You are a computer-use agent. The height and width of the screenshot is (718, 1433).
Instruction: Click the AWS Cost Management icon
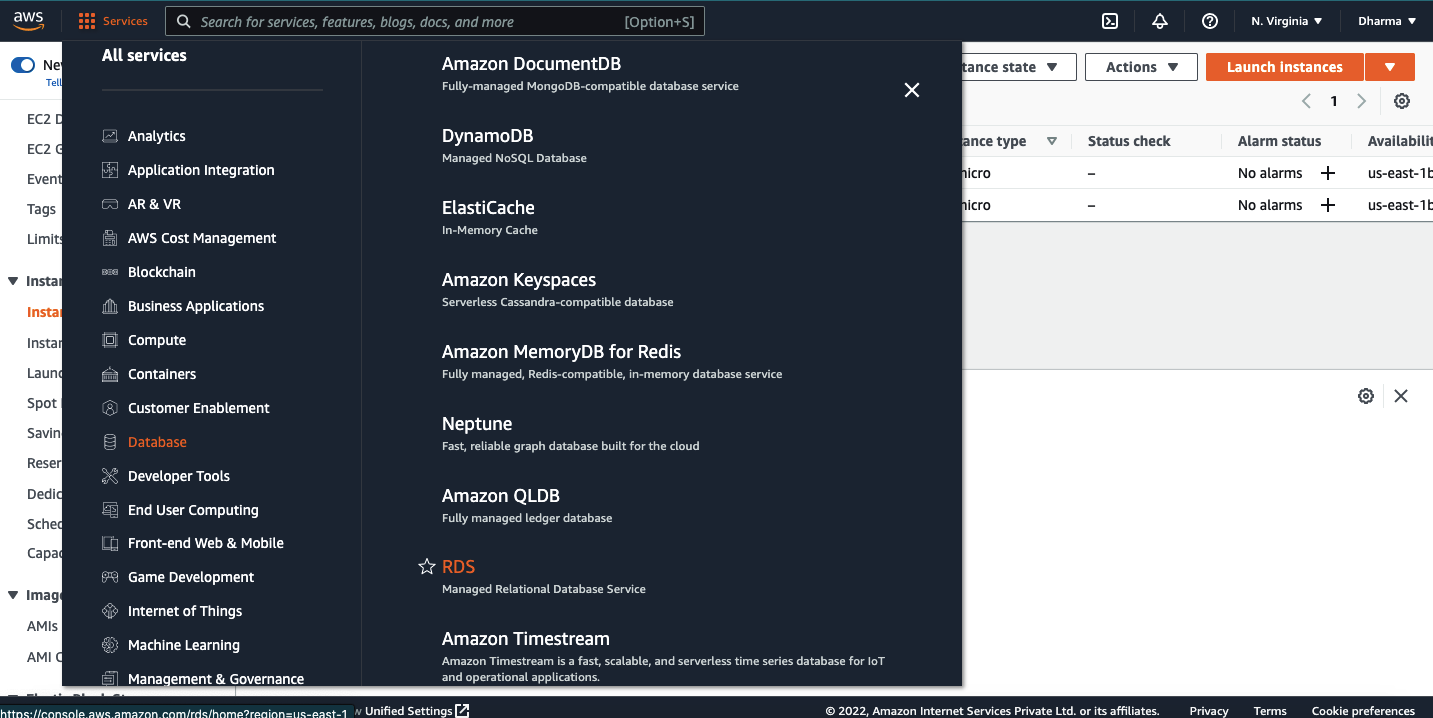[110, 238]
